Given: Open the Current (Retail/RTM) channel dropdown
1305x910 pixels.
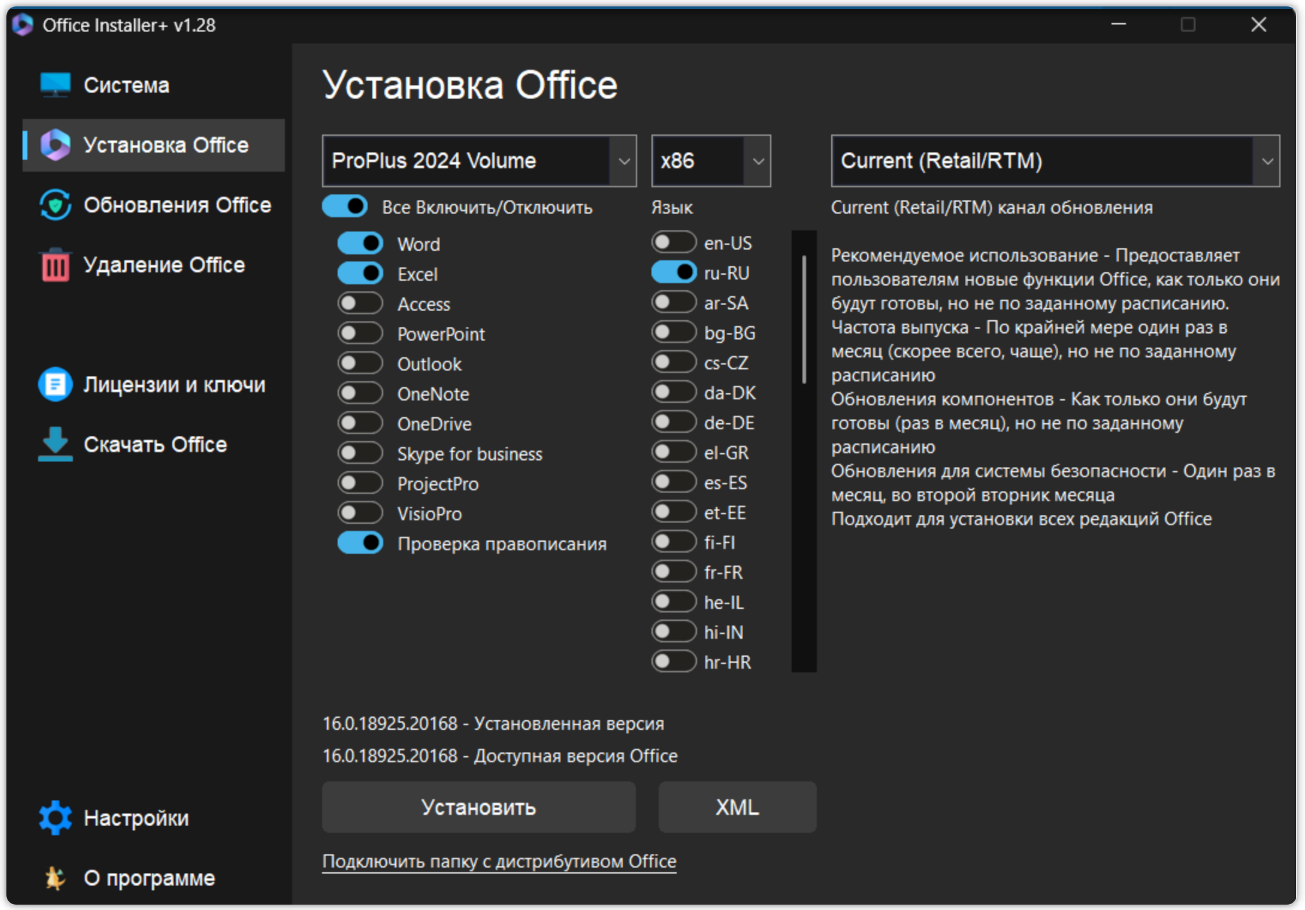Looking at the screenshot, I should (x=1055, y=161).
